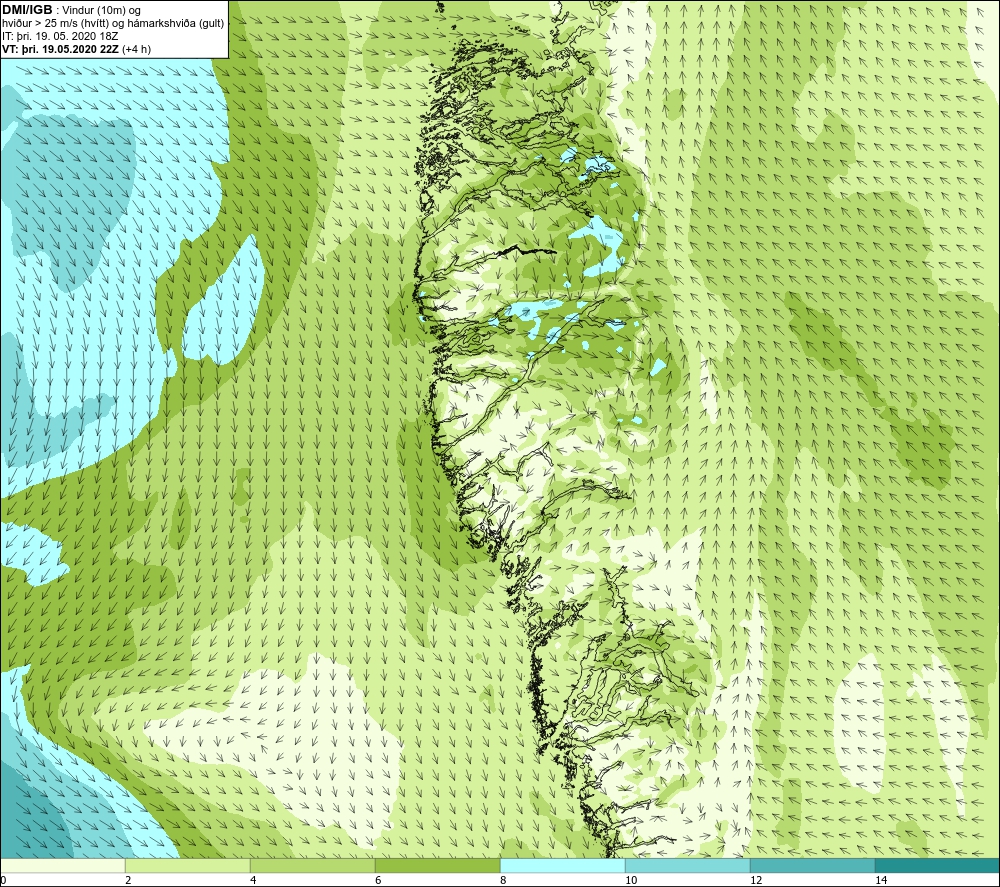Image resolution: width=1000 pixels, height=887 pixels.
Task: Click the 0–2 m/s pale yellow legend swatch
Action: click(62, 865)
